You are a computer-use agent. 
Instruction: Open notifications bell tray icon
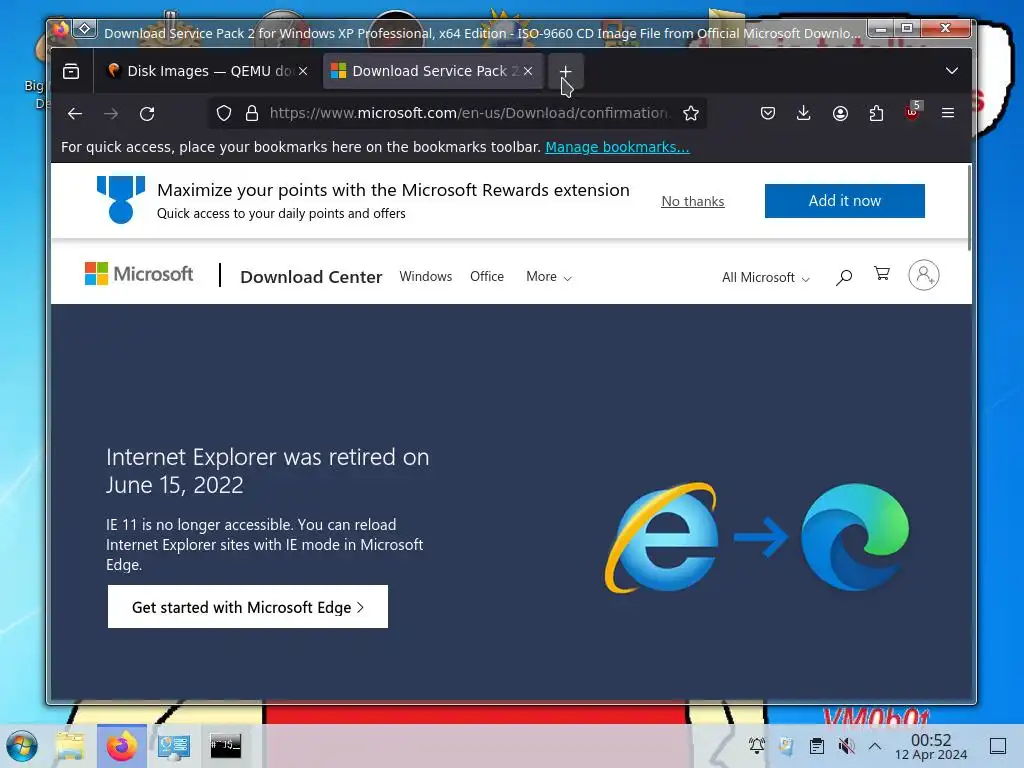click(x=757, y=745)
